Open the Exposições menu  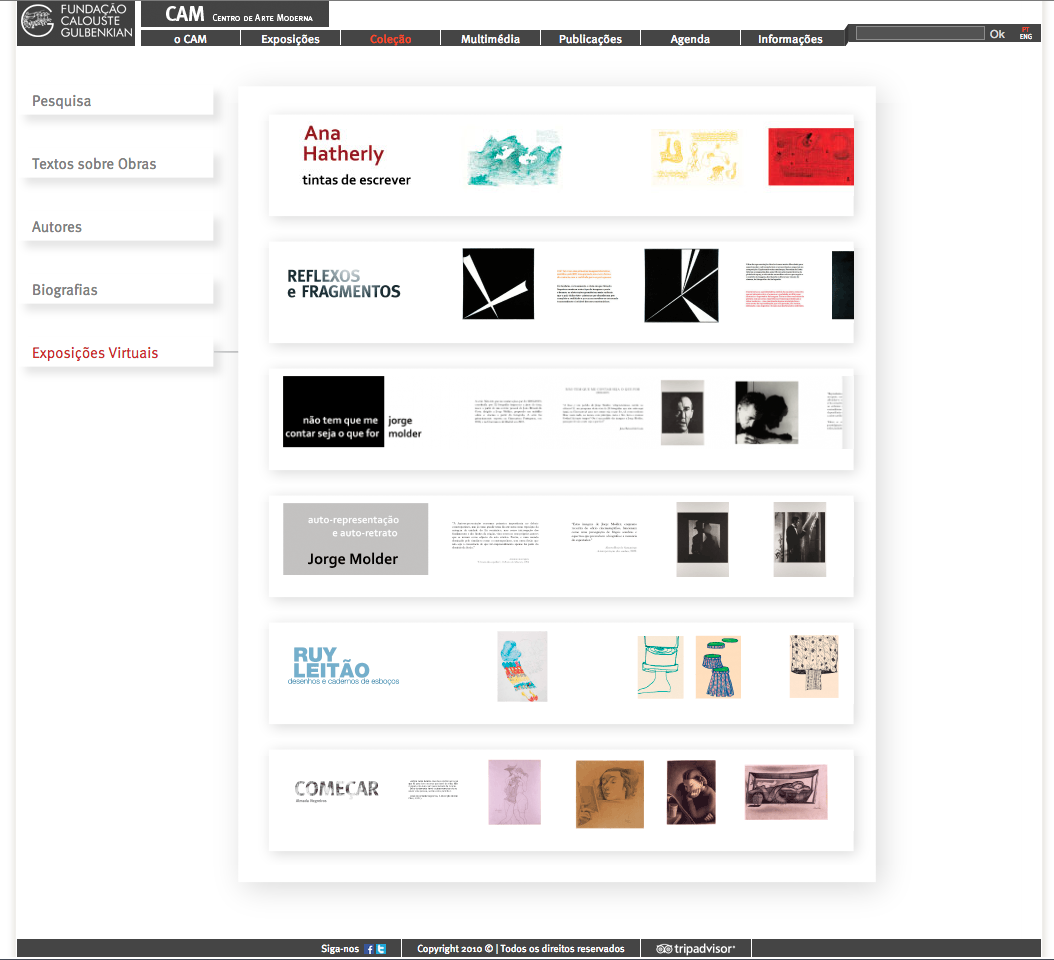[290, 39]
